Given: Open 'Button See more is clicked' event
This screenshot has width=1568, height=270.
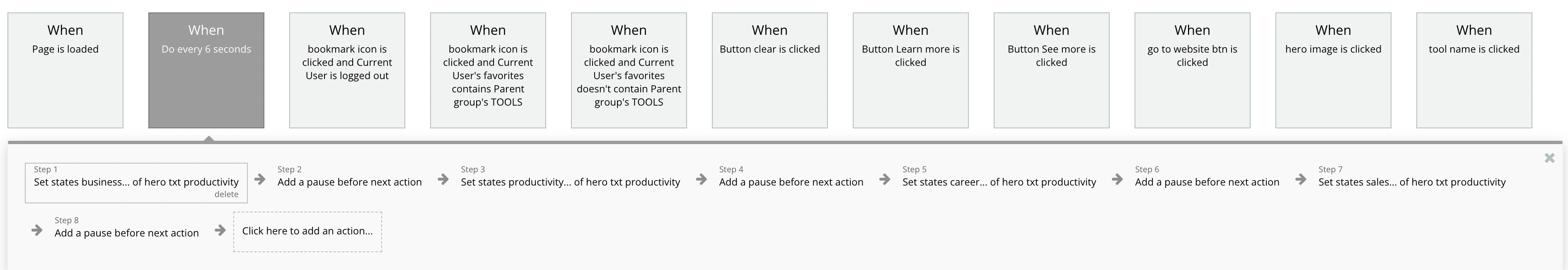Looking at the screenshot, I should click(x=1051, y=70).
